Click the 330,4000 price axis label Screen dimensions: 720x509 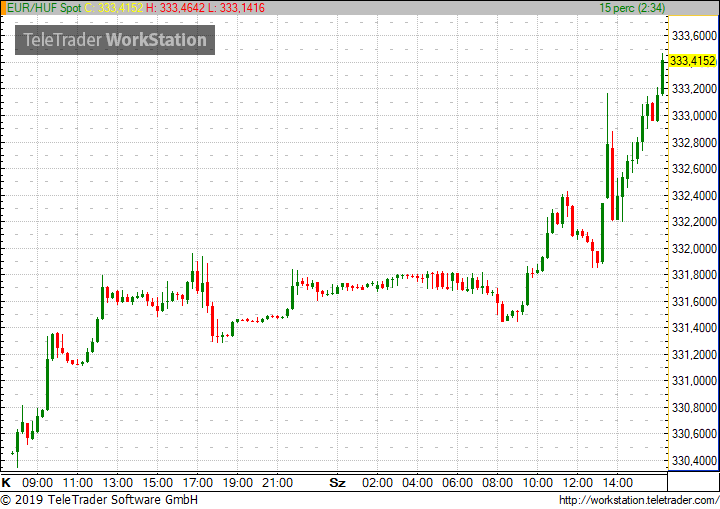click(694, 461)
